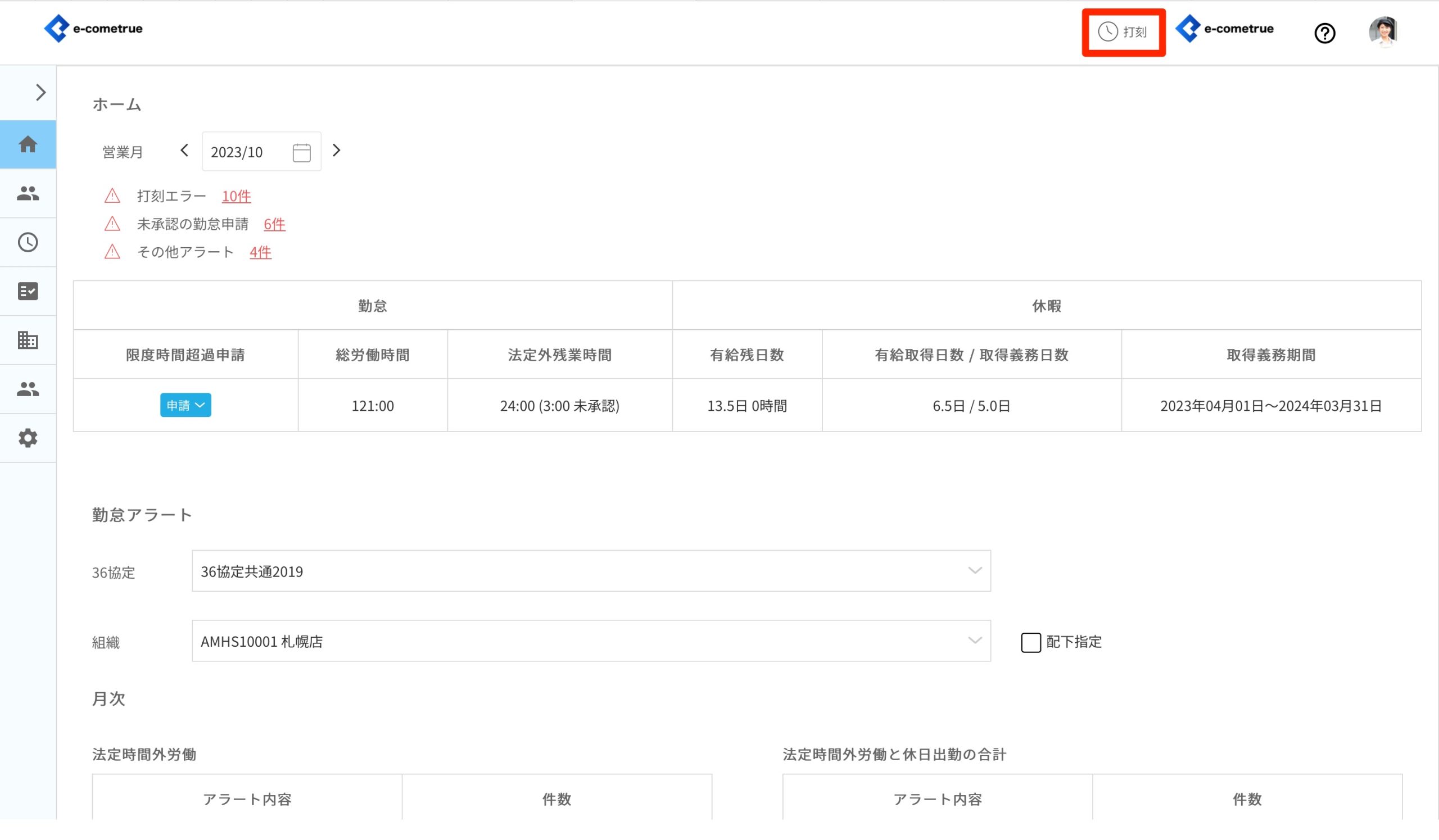Image resolution: width=1439 pixels, height=840 pixels.
Task: Open the user profile avatar
Action: (1382, 31)
